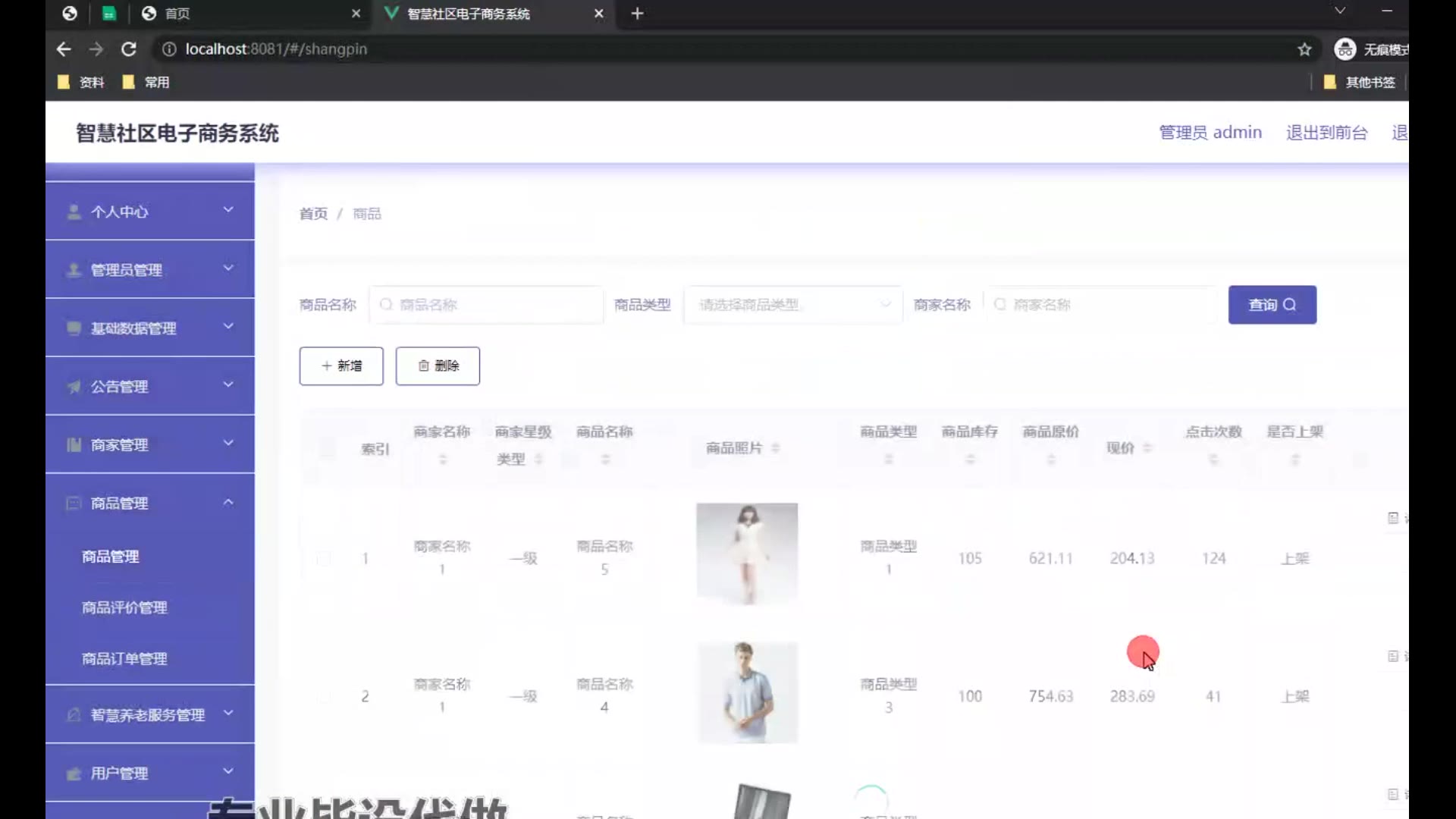Click the 首页 breadcrumb link
Screen dimensions: 1456x819
coord(313,214)
